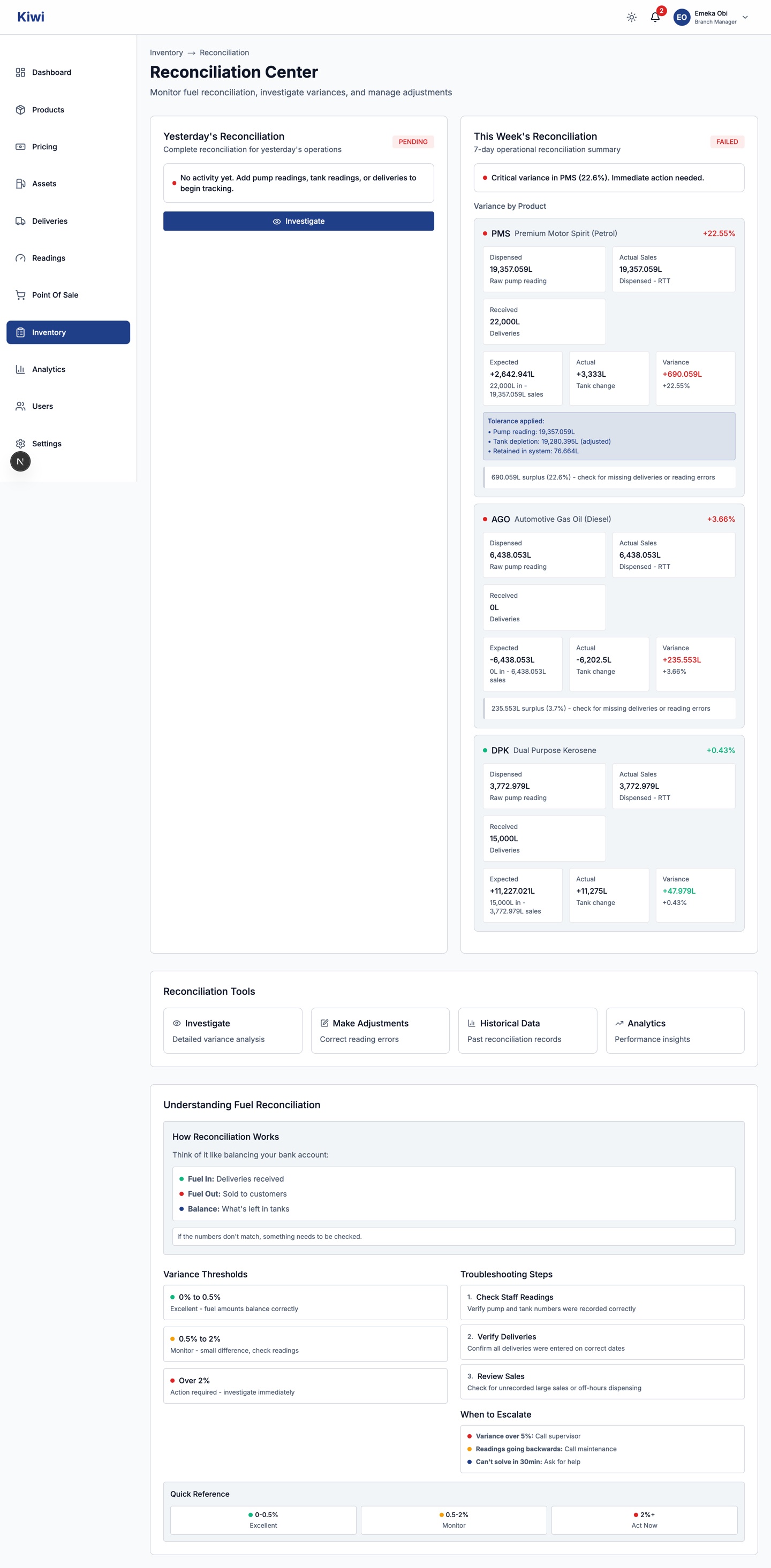Screen dimensions: 771x1568
Task: Click the Point Of Sale cart icon
Action: (x=20, y=295)
